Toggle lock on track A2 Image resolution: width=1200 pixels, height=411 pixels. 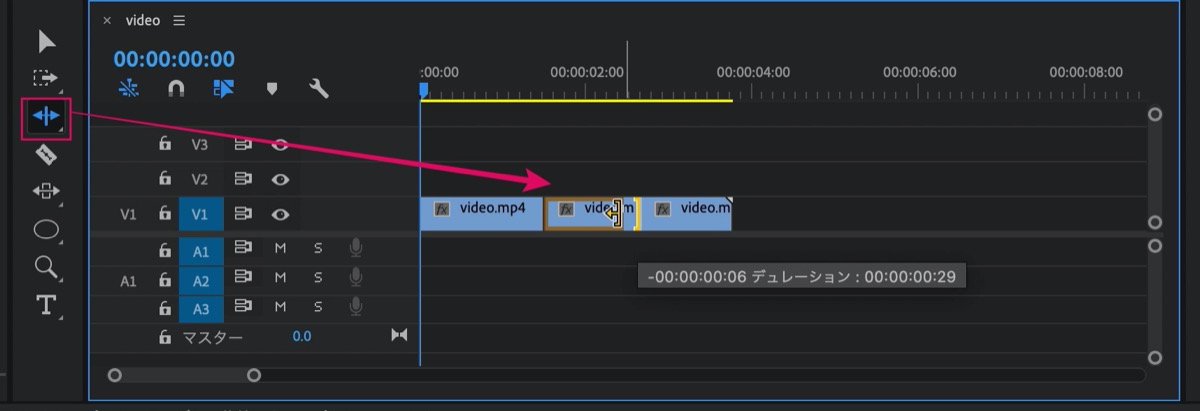click(x=165, y=279)
